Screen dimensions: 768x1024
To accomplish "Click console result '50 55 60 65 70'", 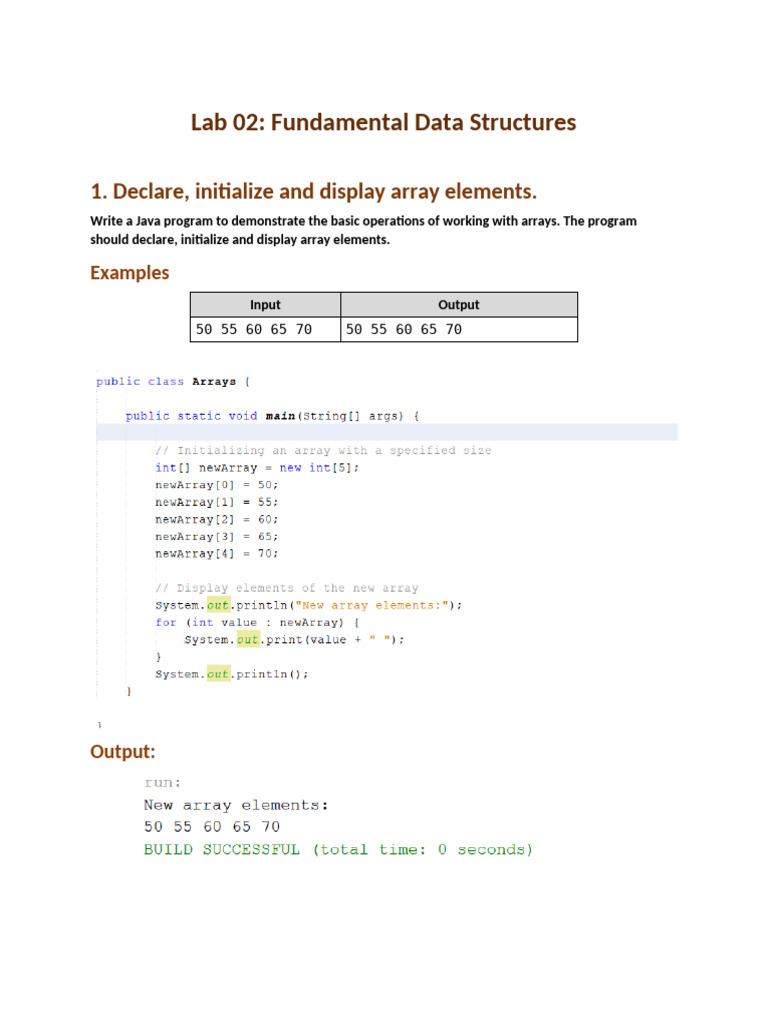I will (x=212, y=827).
